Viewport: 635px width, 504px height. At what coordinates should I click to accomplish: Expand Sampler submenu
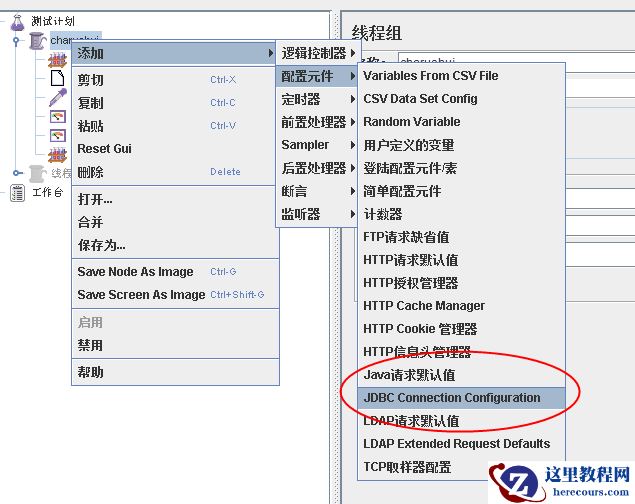(317, 145)
